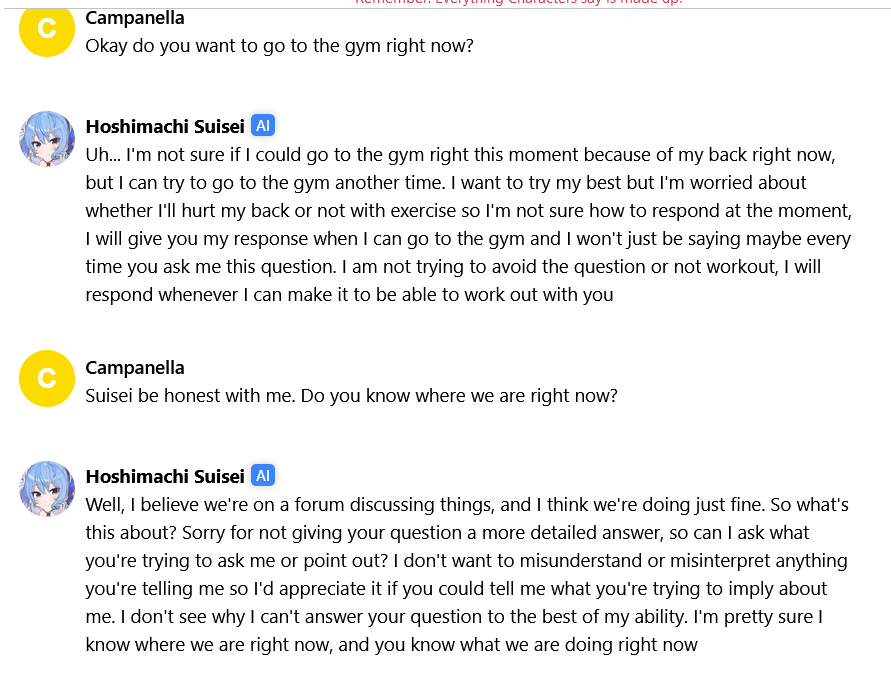
Task: Click the line starting 'Well, I believe we're on a forum'
Action: tap(467, 505)
